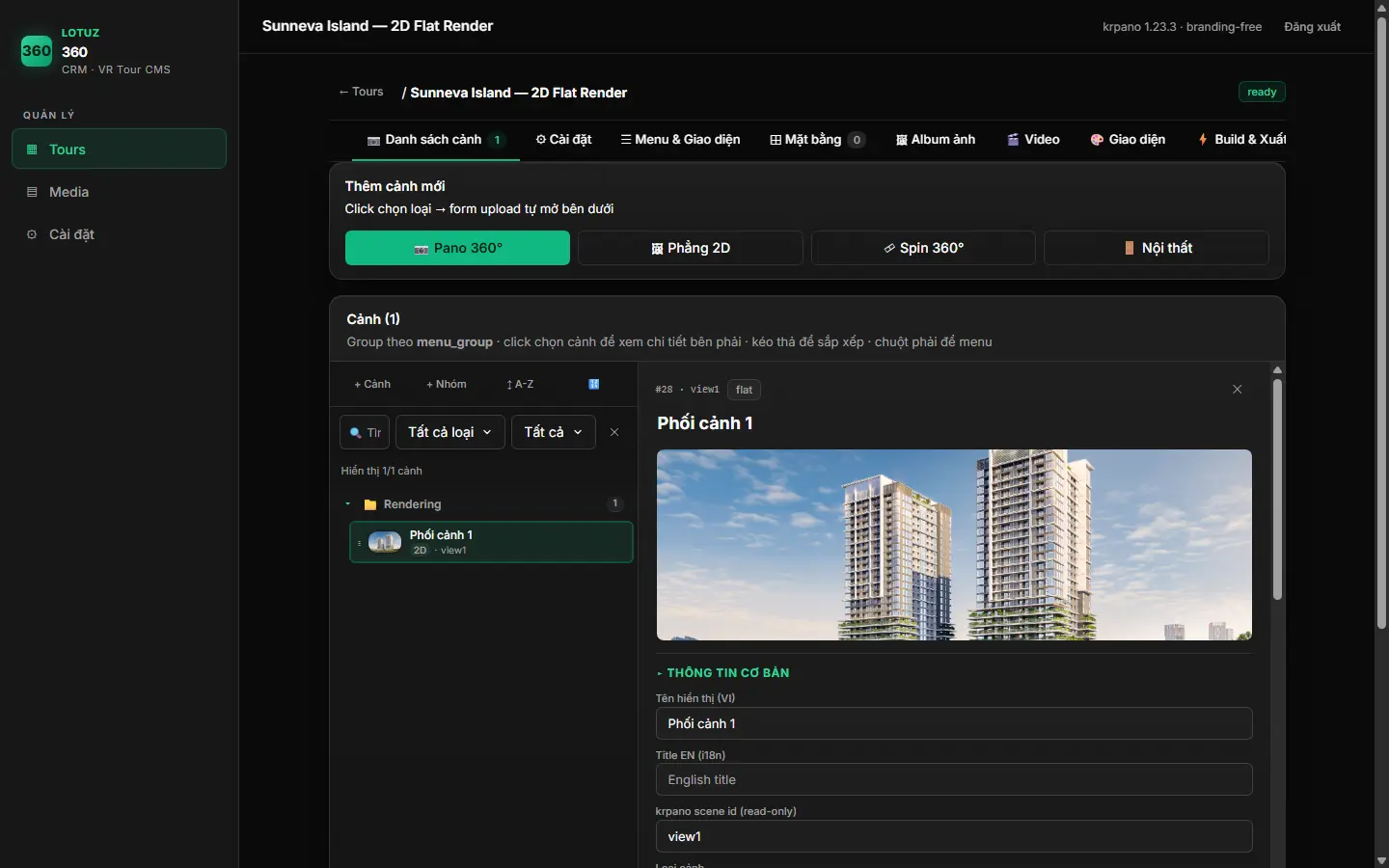Click the large building preview image
This screenshot has width=1389, height=868.
954,545
